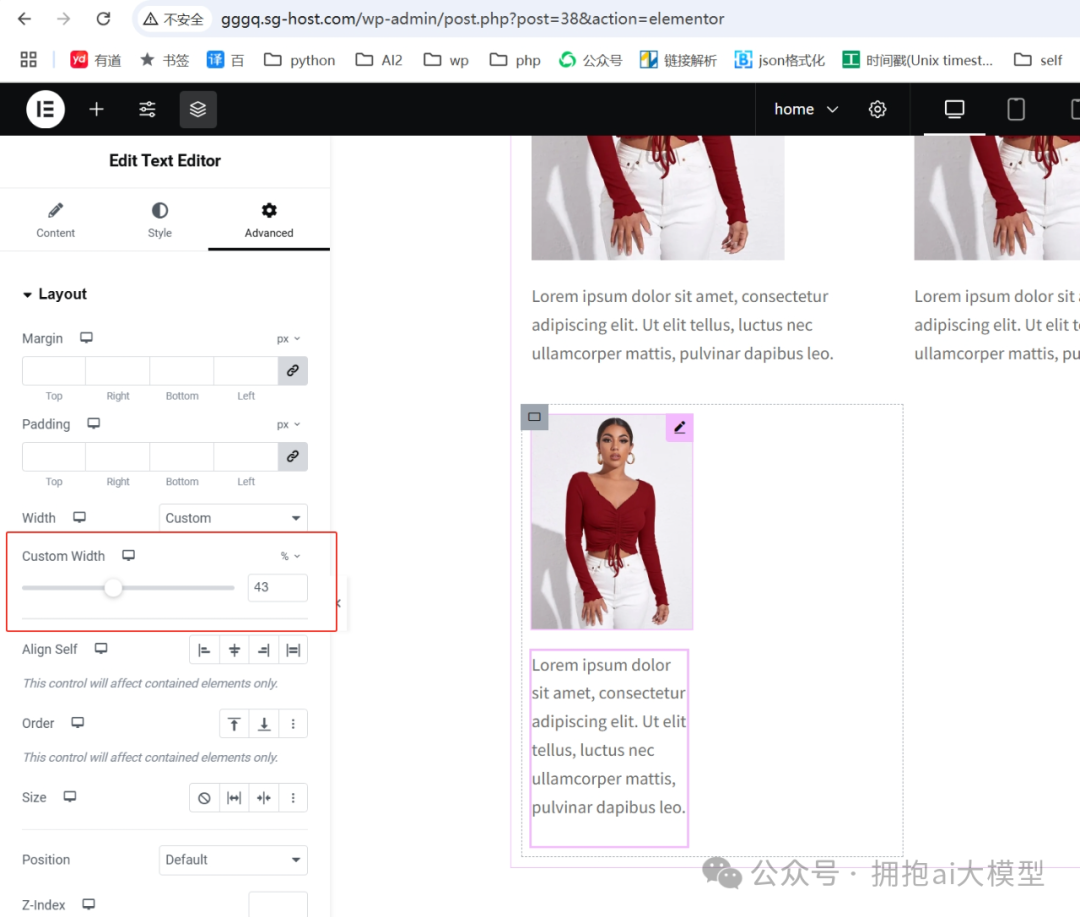Switch to desktop device preview

click(x=954, y=109)
